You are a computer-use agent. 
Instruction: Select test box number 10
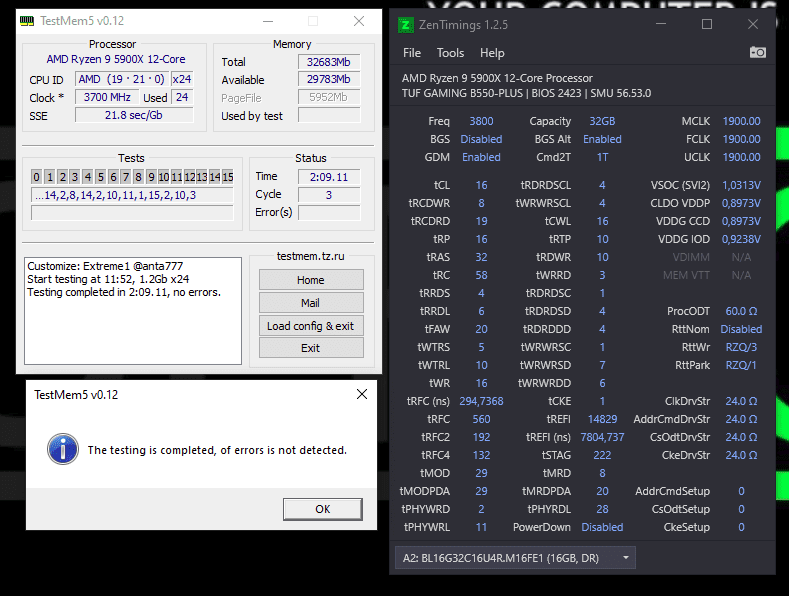tap(164, 177)
